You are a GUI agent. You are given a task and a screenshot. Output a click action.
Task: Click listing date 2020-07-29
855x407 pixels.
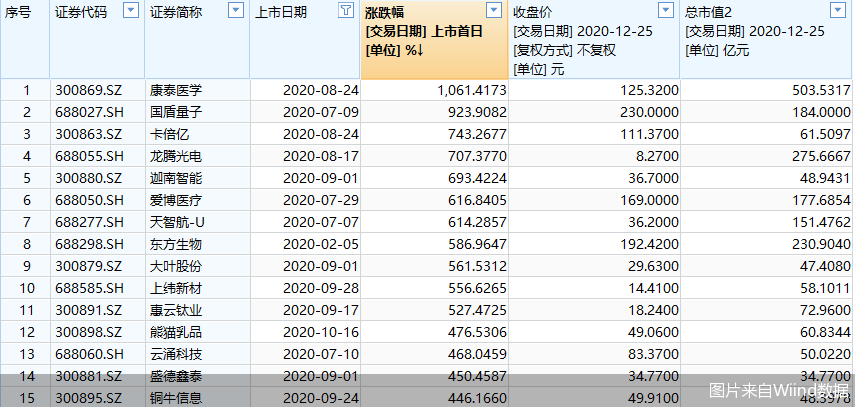321,200
